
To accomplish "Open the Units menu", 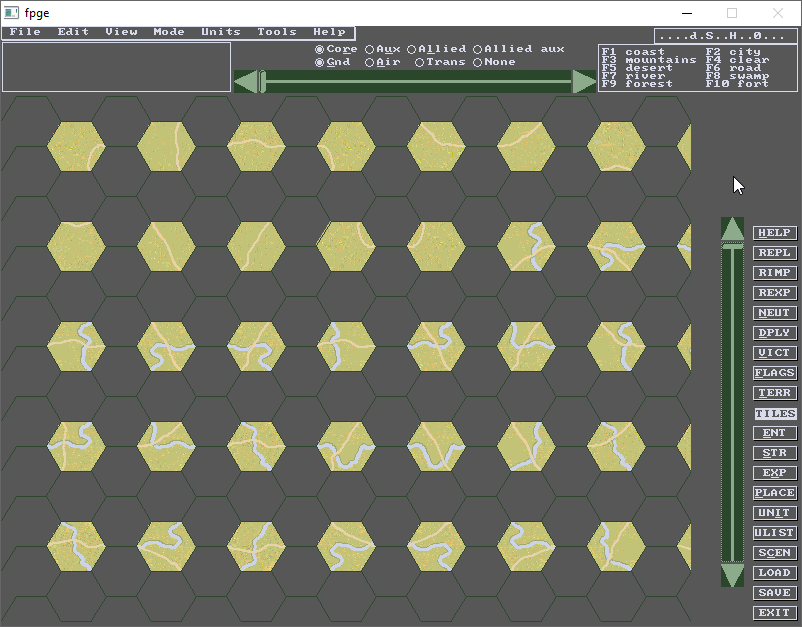I will (220, 32).
